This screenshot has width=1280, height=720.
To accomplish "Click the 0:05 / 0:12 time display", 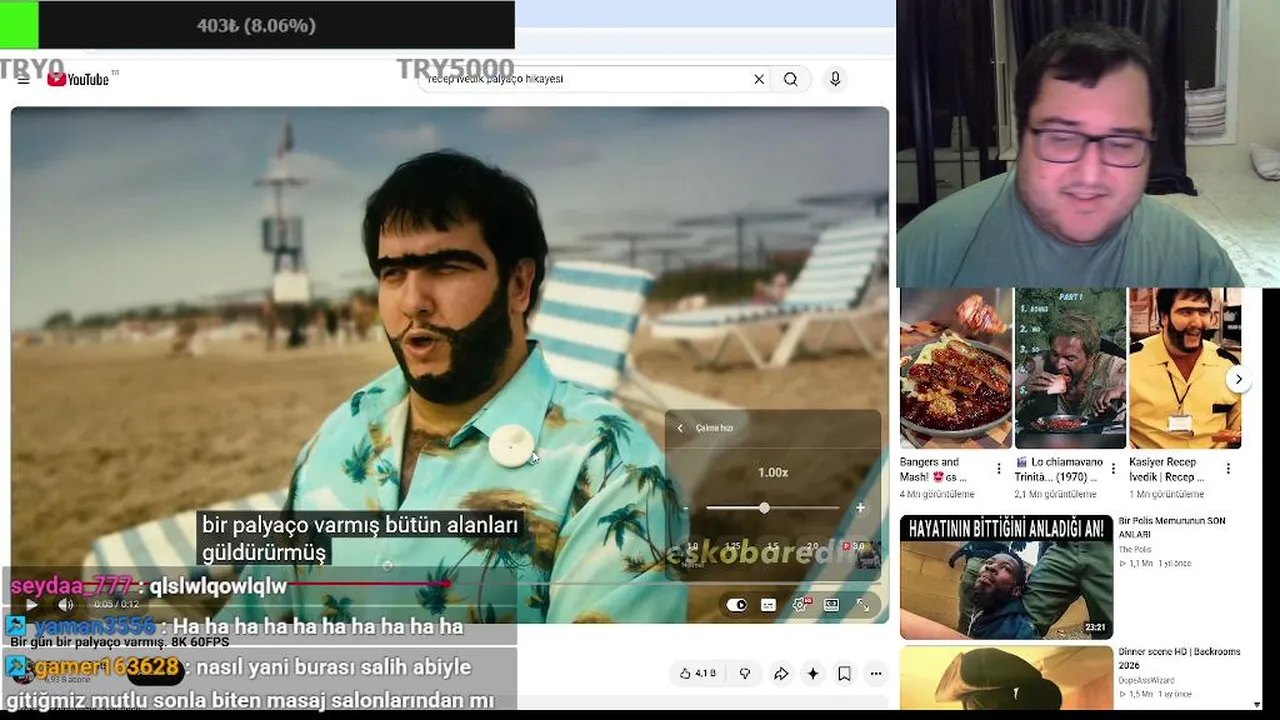I will (116, 605).
